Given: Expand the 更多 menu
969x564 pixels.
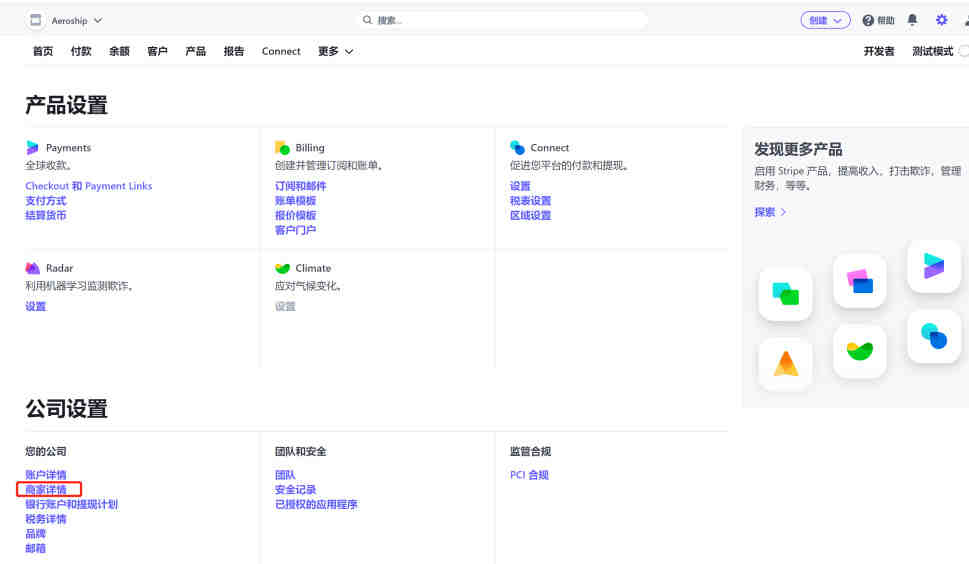Looking at the screenshot, I should (336, 51).
